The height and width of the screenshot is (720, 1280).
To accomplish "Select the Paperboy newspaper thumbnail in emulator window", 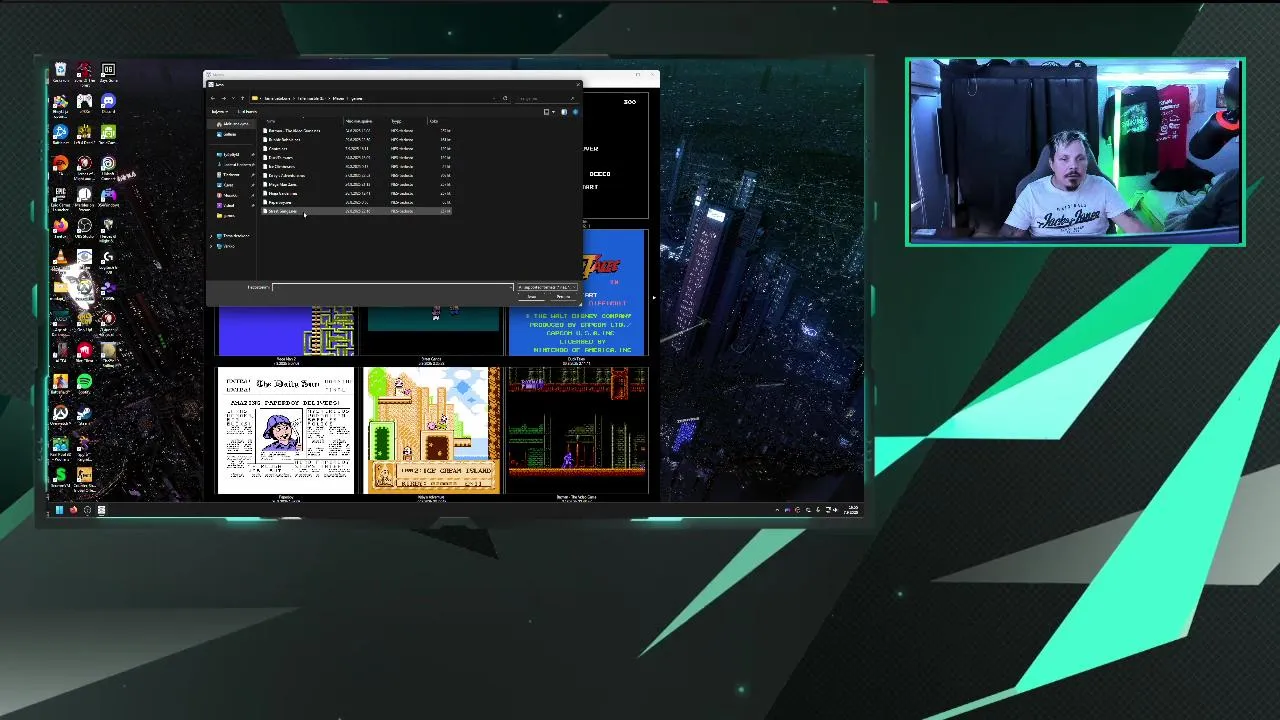I will tap(285, 431).
